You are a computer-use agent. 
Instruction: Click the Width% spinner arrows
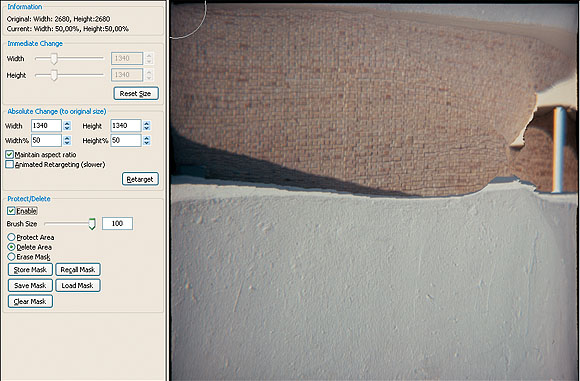[67, 141]
